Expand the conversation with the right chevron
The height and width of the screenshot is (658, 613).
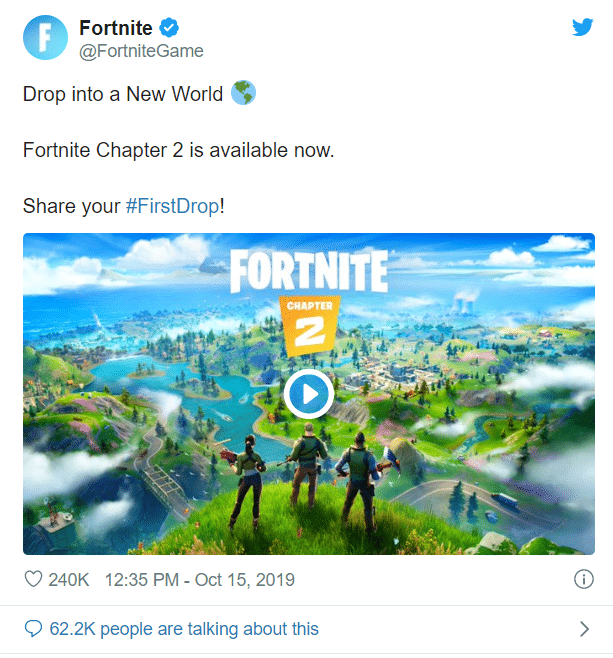[585, 629]
